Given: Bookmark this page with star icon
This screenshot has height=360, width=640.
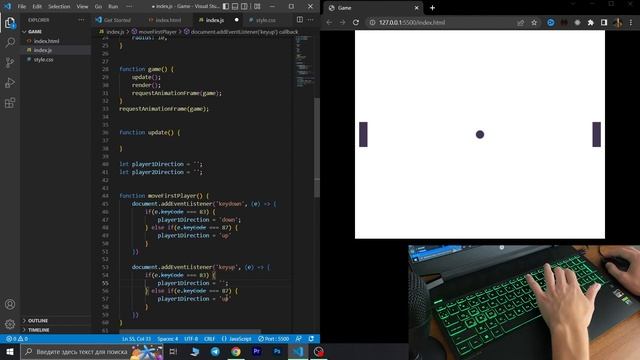Looking at the screenshot, I should click(534, 22).
